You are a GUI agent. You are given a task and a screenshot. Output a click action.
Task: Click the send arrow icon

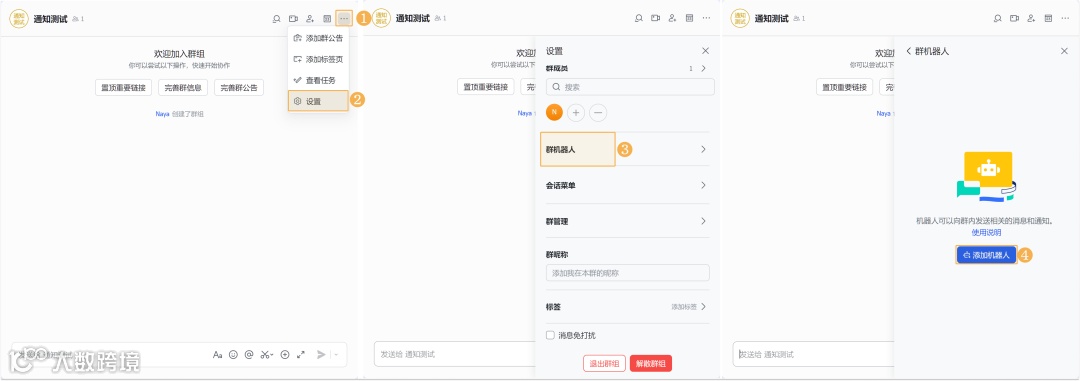321,355
